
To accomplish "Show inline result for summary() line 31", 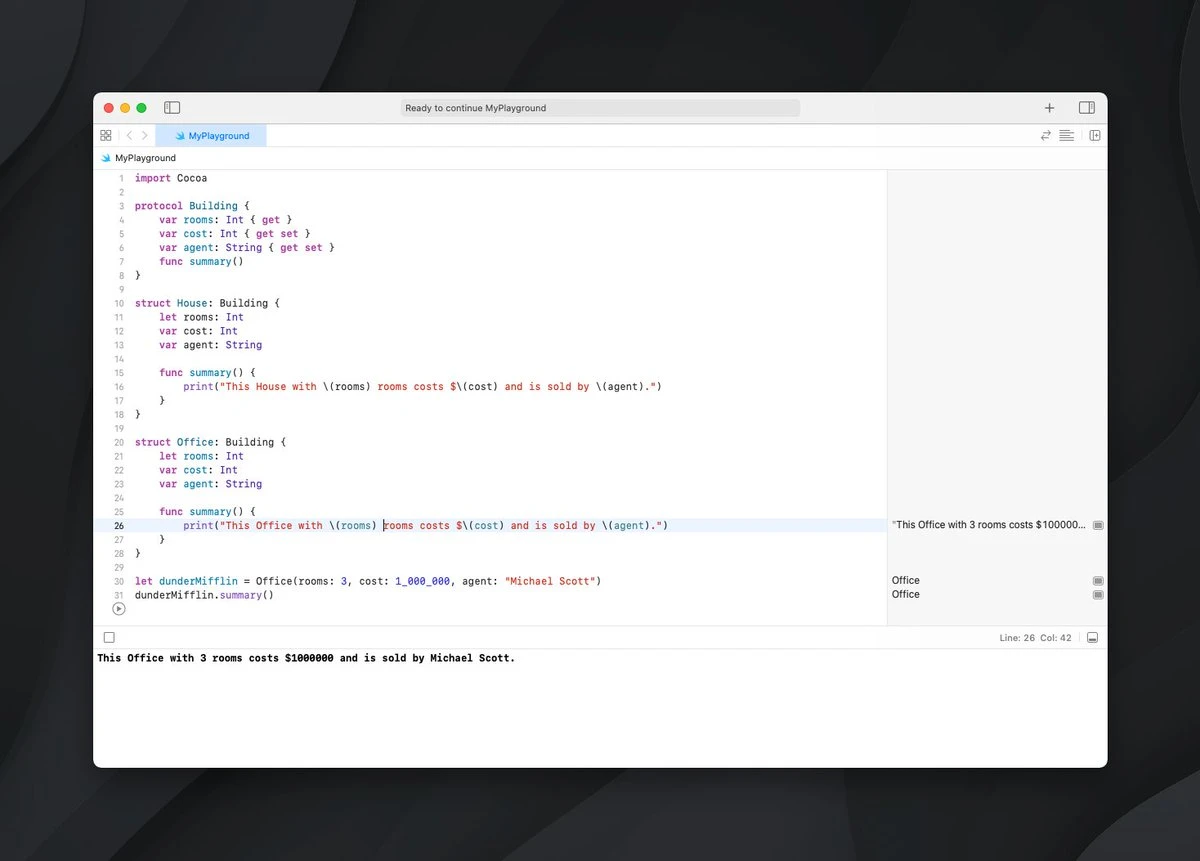I will tap(1098, 595).
